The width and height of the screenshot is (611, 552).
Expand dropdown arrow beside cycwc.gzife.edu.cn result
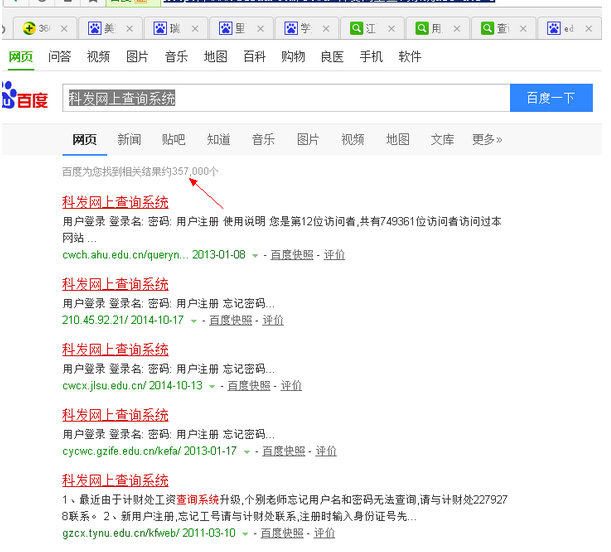point(247,452)
